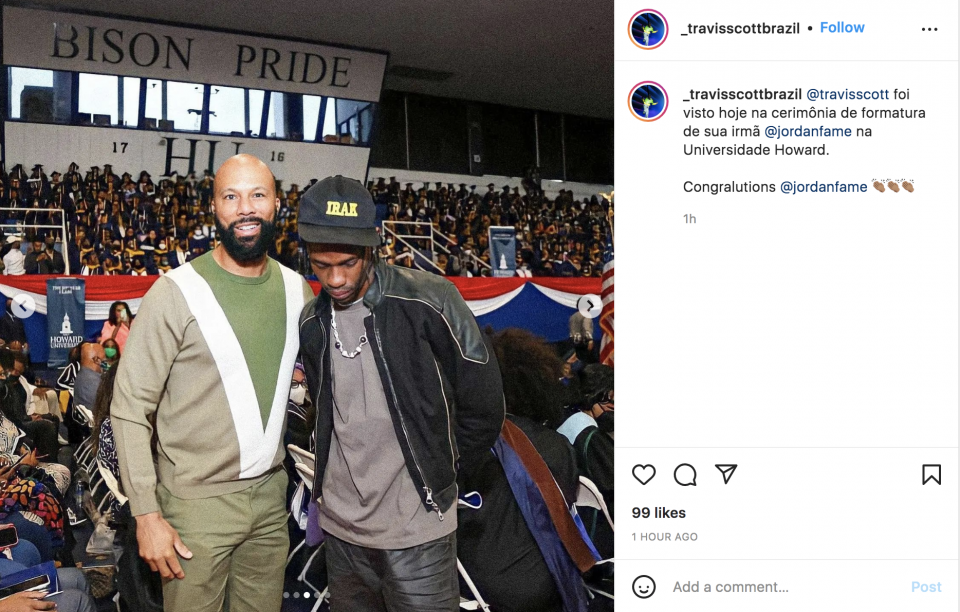
Task: Go to next photo in carousel
Action: point(590,305)
